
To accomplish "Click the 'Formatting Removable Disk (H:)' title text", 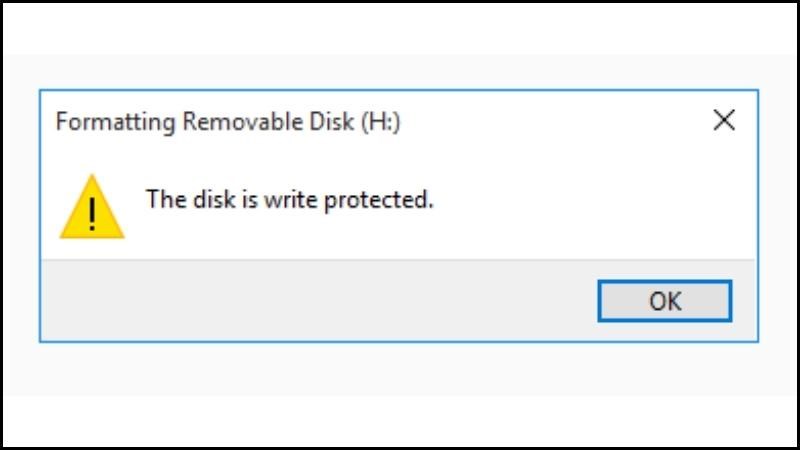I will [x=228, y=123].
